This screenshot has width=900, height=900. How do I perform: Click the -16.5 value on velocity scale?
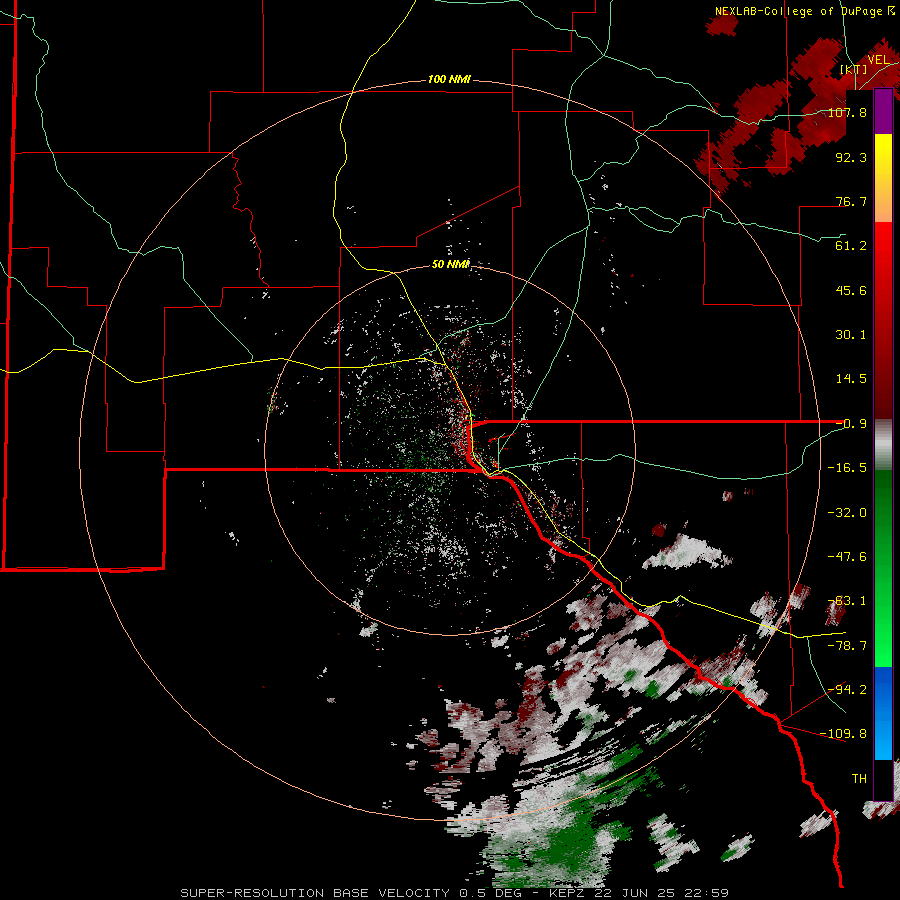pyautogui.click(x=847, y=468)
